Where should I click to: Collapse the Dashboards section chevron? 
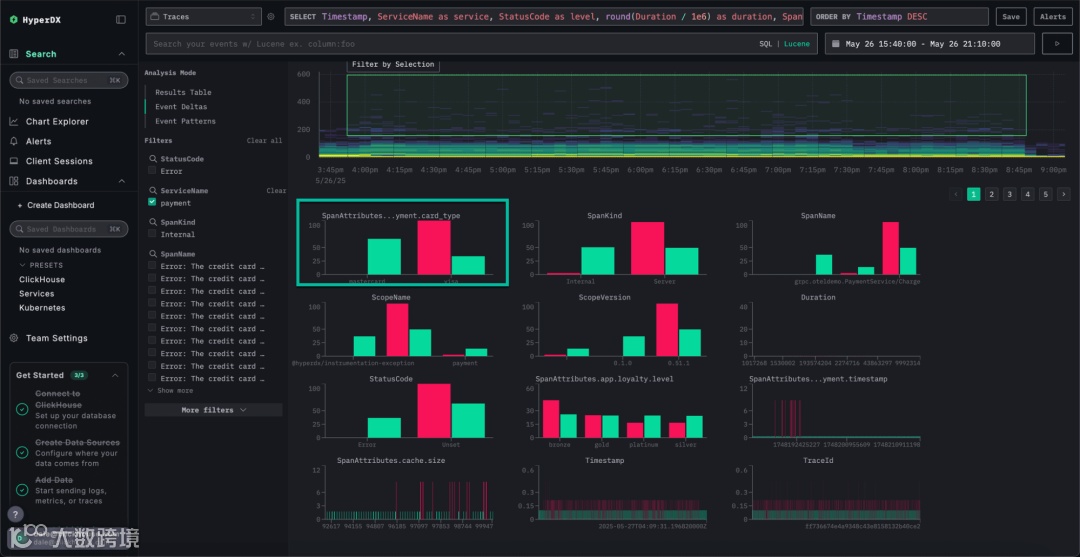point(122,181)
